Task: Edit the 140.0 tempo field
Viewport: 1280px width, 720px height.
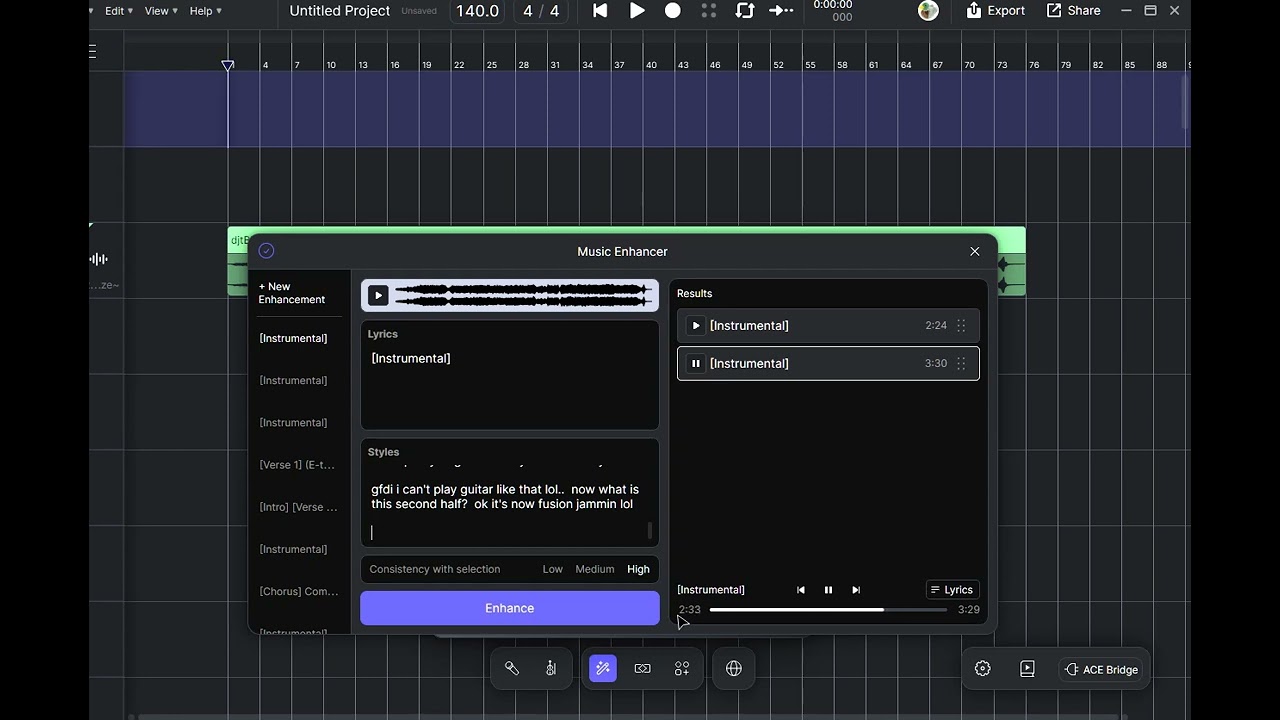Action: [477, 11]
